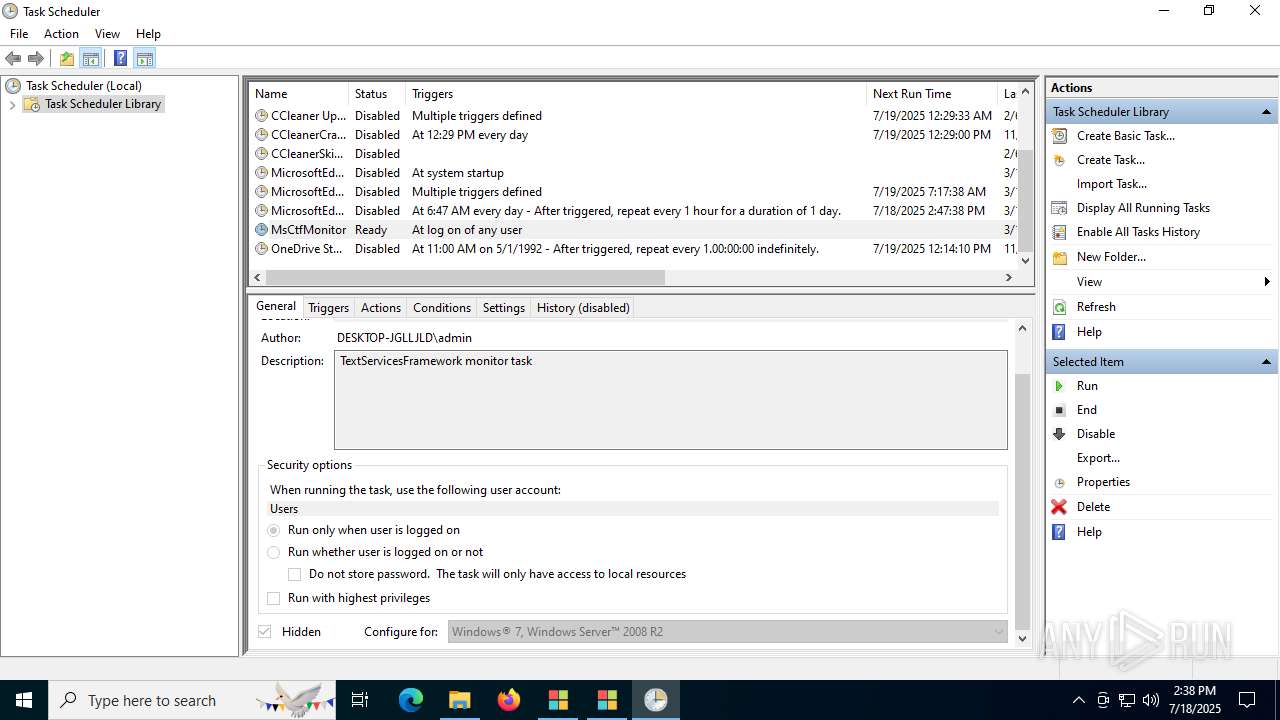
Task: Open the Help menu
Action: pyautogui.click(x=148, y=34)
